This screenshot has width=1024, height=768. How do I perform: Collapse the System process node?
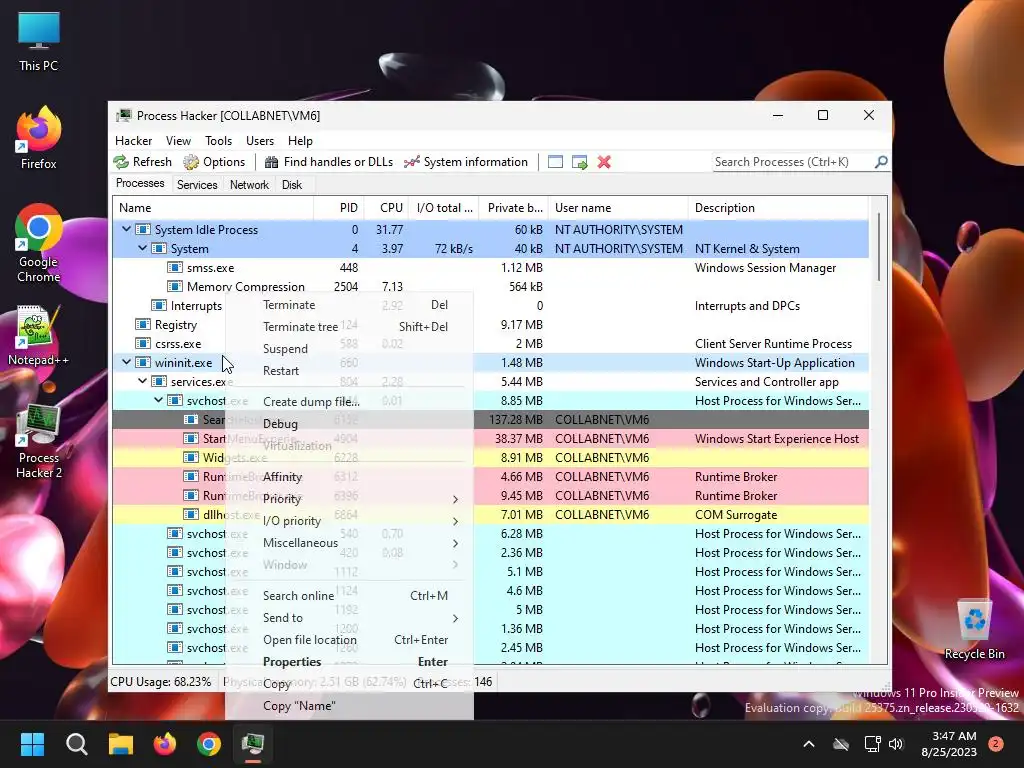click(x=142, y=248)
